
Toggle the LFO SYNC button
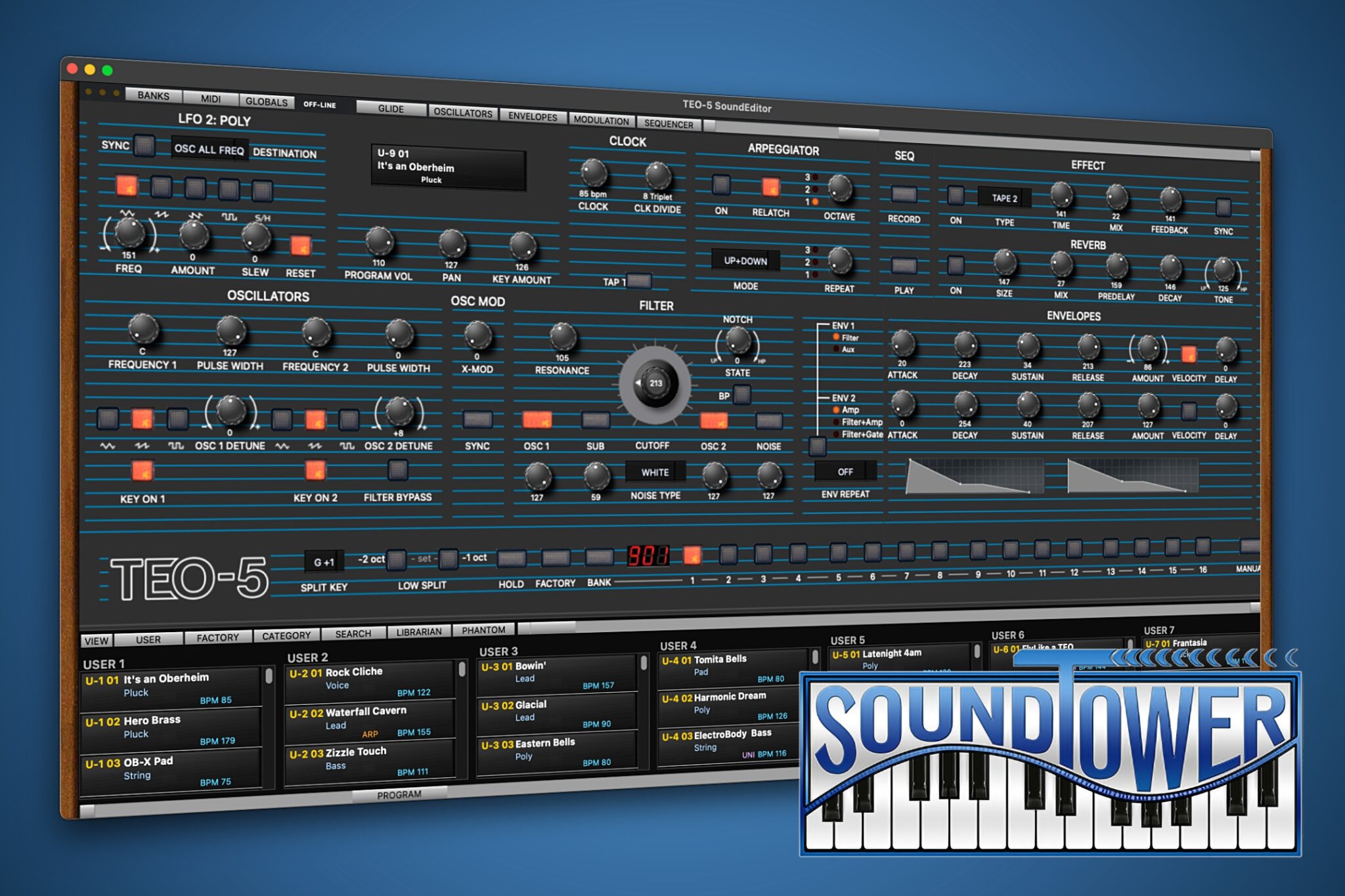tap(144, 146)
